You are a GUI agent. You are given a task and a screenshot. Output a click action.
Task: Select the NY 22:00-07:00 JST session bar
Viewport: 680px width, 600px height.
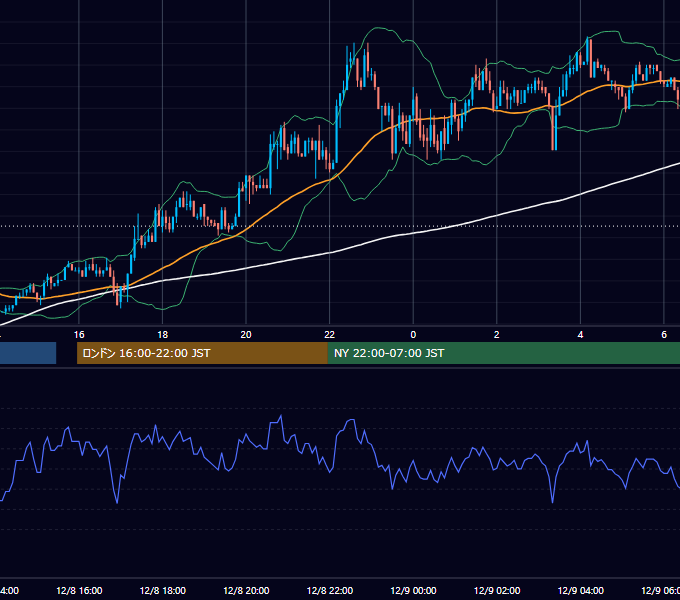pos(503,353)
